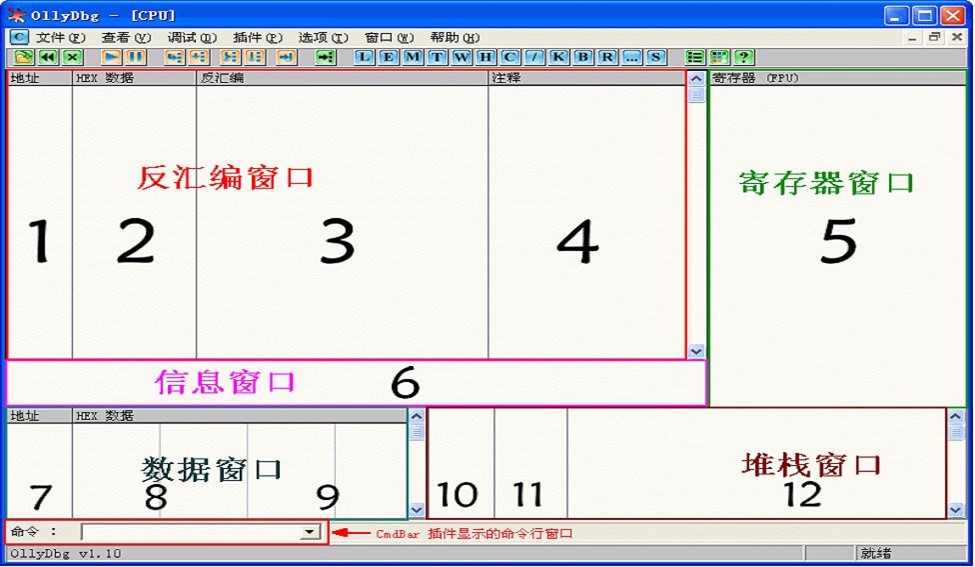
Task: Click the Trace into toolbar icon
Action: (x=230, y=57)
